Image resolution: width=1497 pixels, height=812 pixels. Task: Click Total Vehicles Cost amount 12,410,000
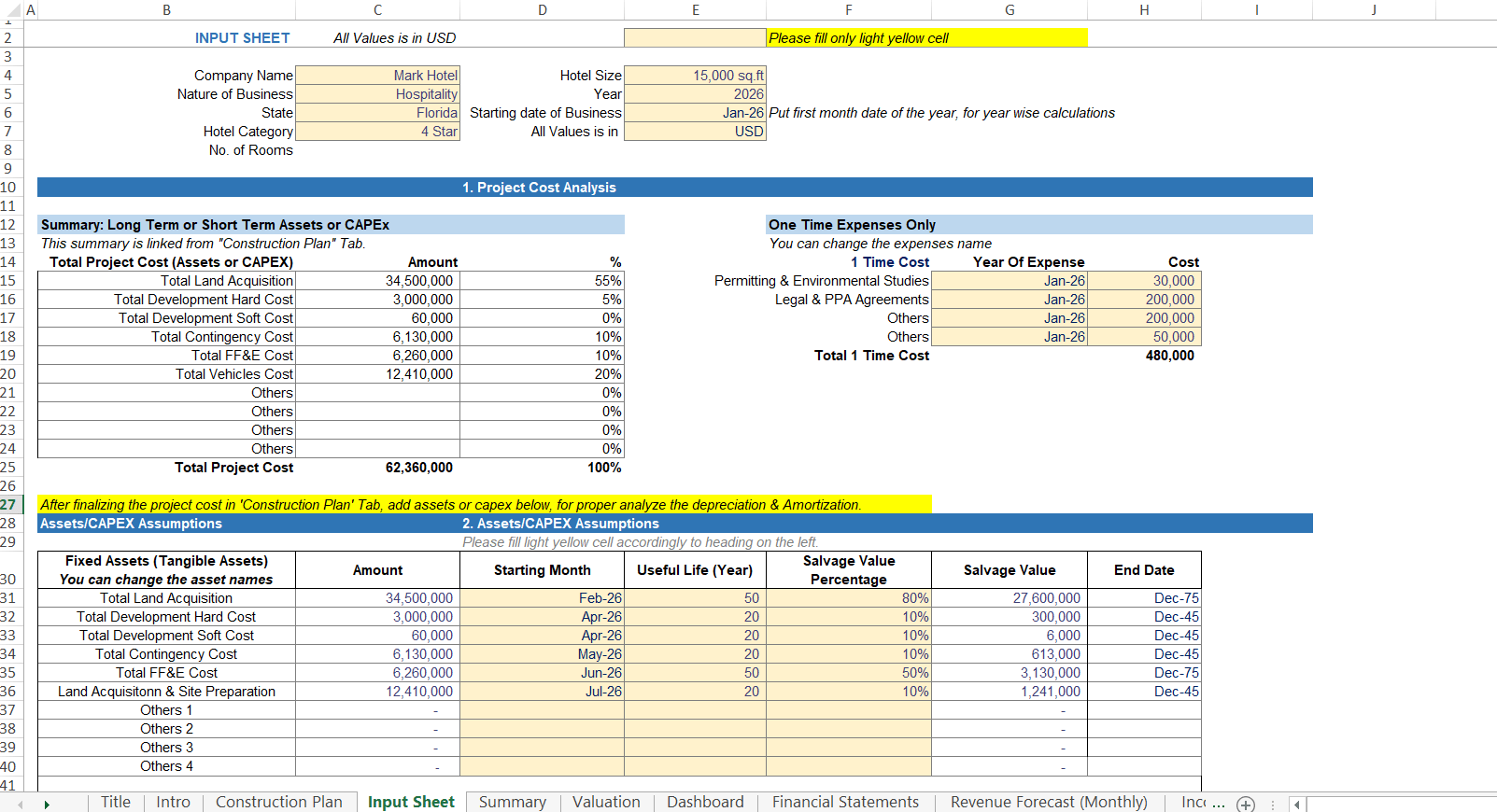coord(377,374)
